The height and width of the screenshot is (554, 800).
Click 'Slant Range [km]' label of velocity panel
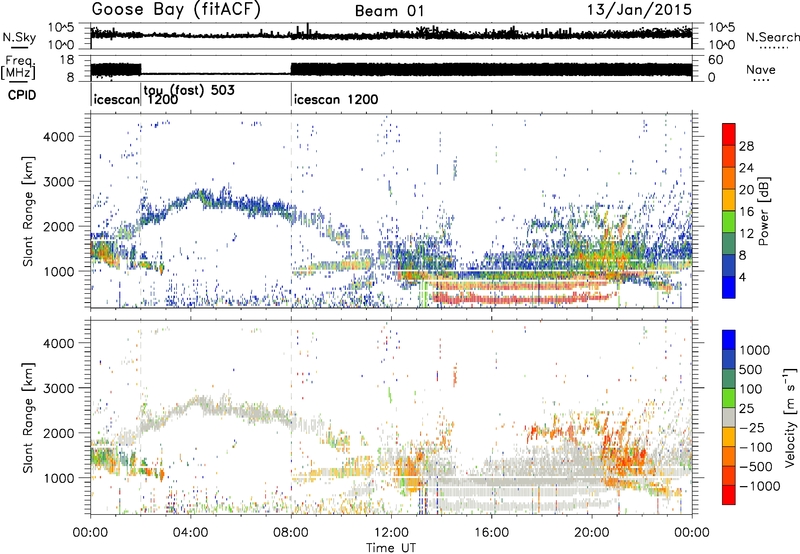point(28,417)
